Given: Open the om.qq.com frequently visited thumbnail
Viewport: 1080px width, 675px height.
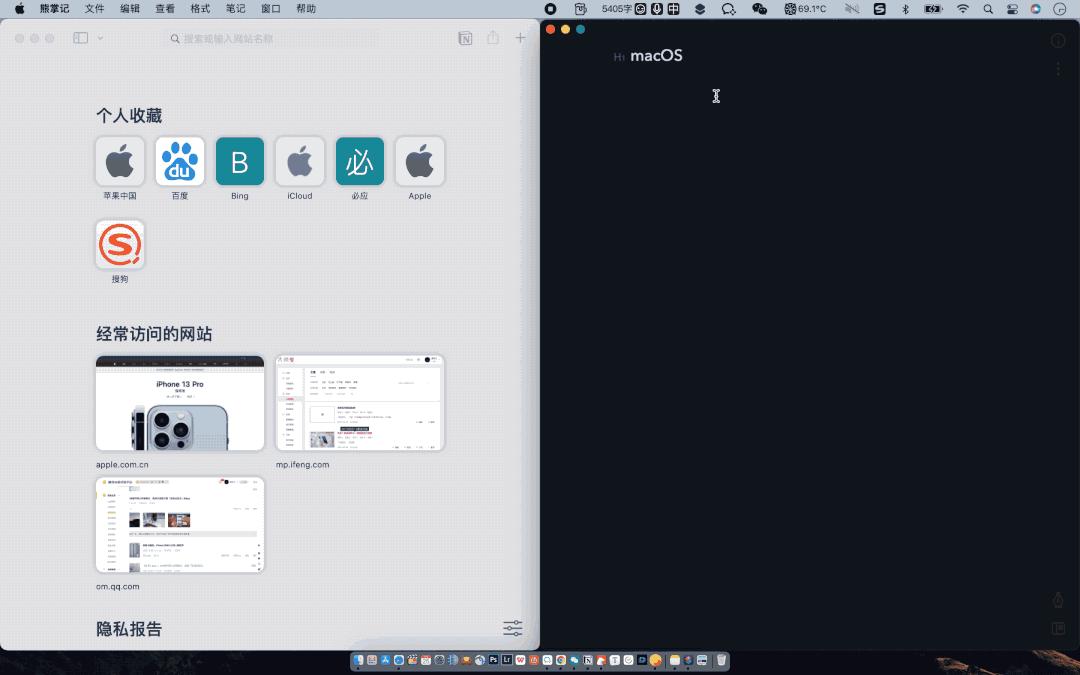Looking at the screenshot, I should [x=180, y=524].
